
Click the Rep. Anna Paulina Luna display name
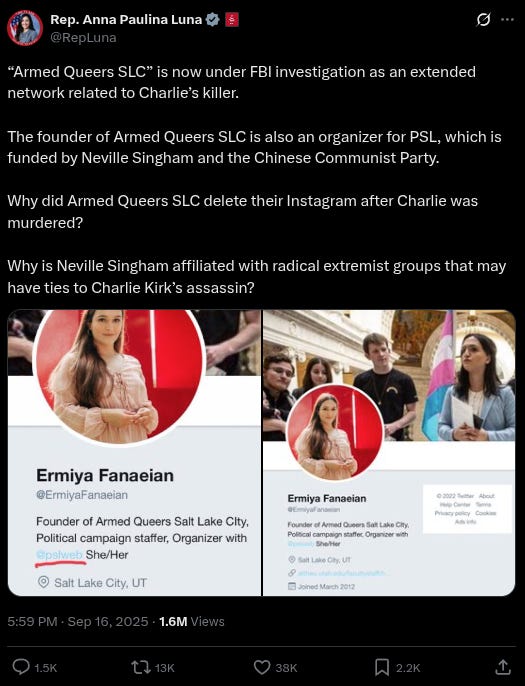(126, 20)
